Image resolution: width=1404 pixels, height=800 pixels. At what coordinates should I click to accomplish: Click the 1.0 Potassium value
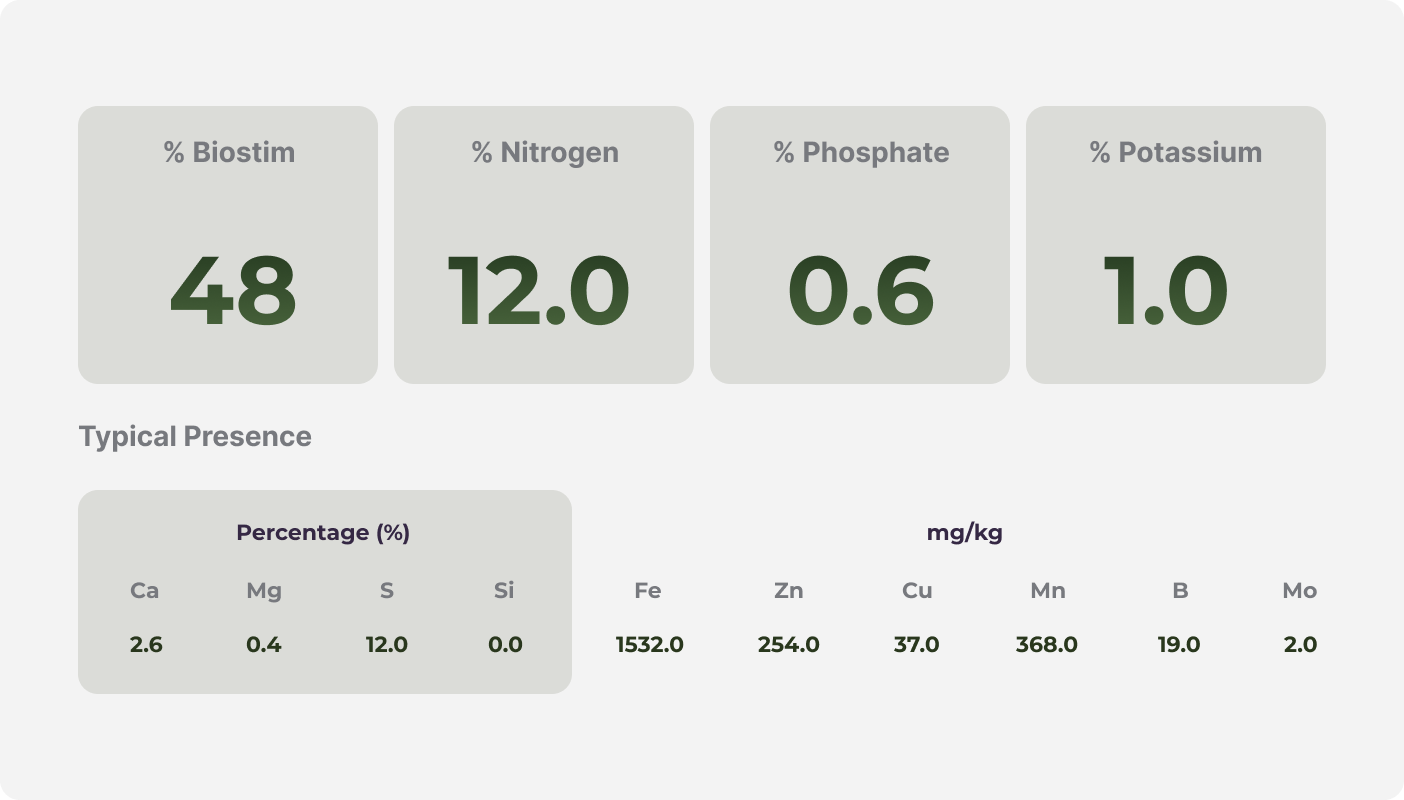point(1165,291)
